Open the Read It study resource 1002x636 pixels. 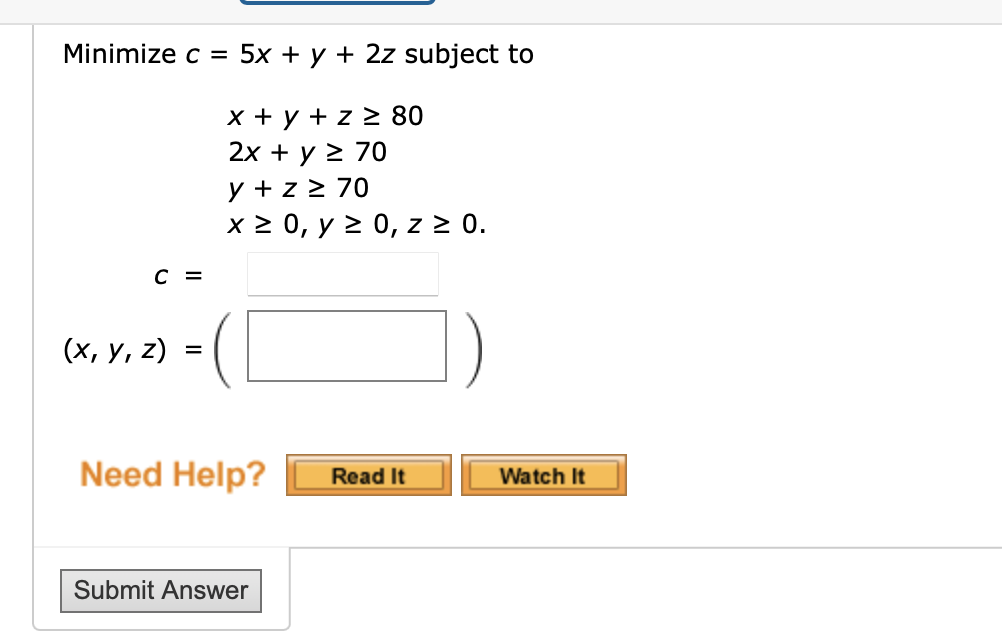tap(368, 476)
